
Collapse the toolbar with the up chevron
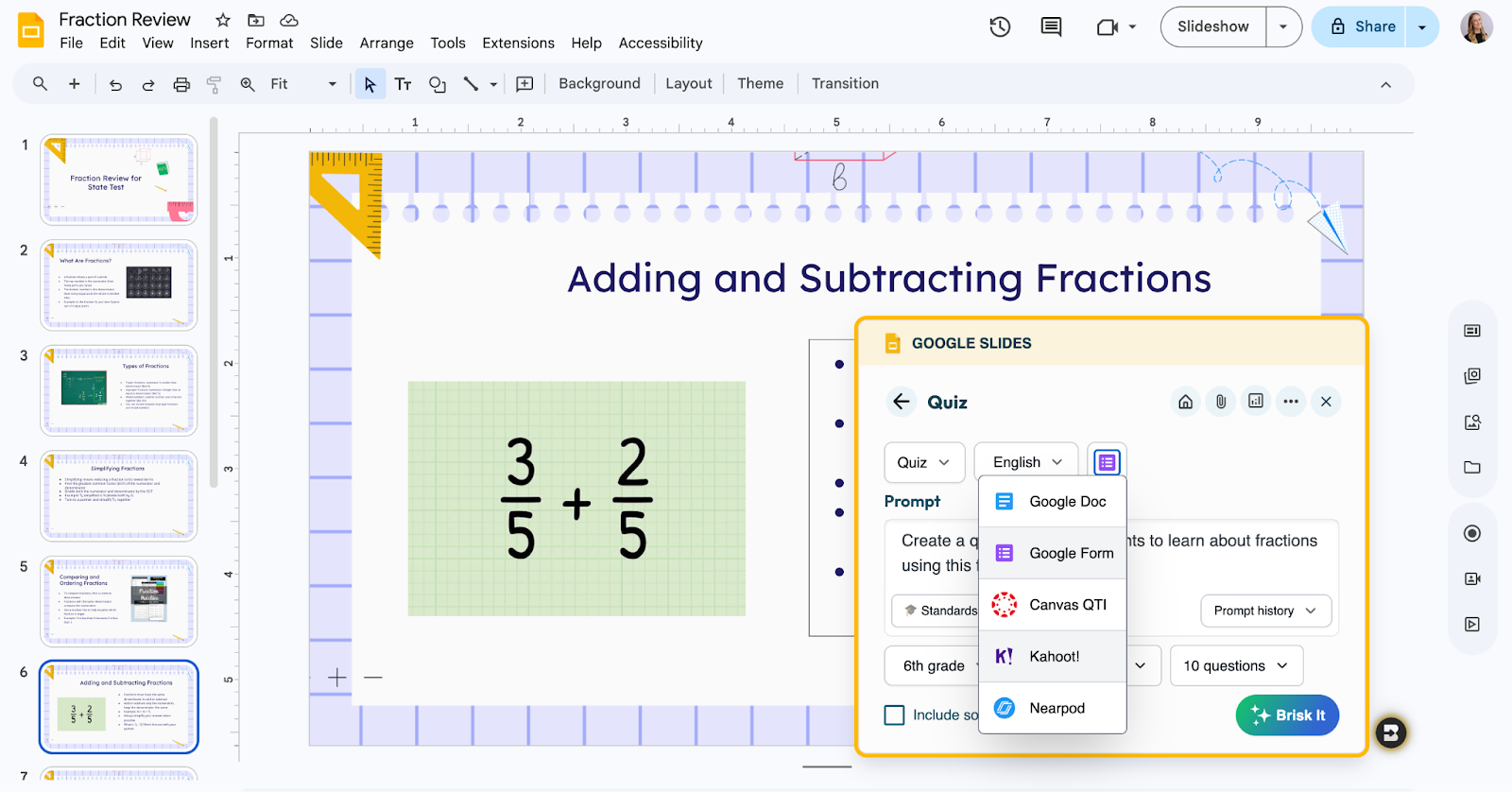[x=1385, y=85]
